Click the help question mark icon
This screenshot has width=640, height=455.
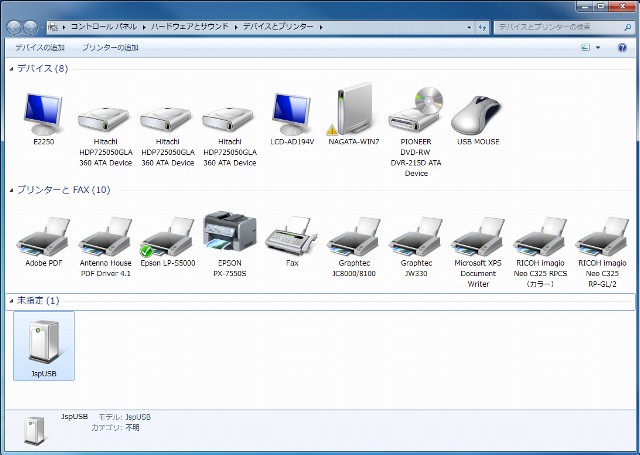coord(622,48)
